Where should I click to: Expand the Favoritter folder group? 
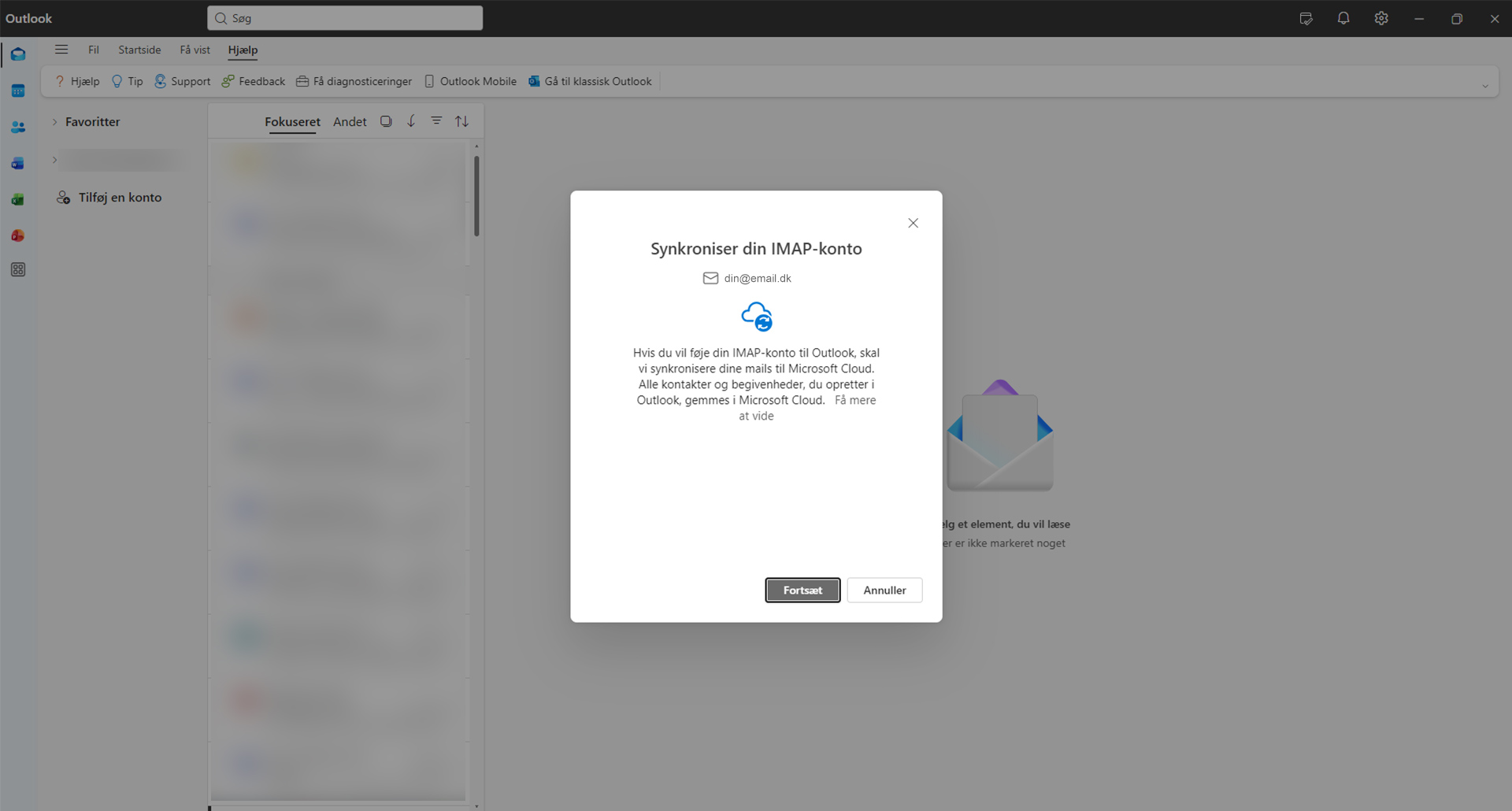click(54, 122)
